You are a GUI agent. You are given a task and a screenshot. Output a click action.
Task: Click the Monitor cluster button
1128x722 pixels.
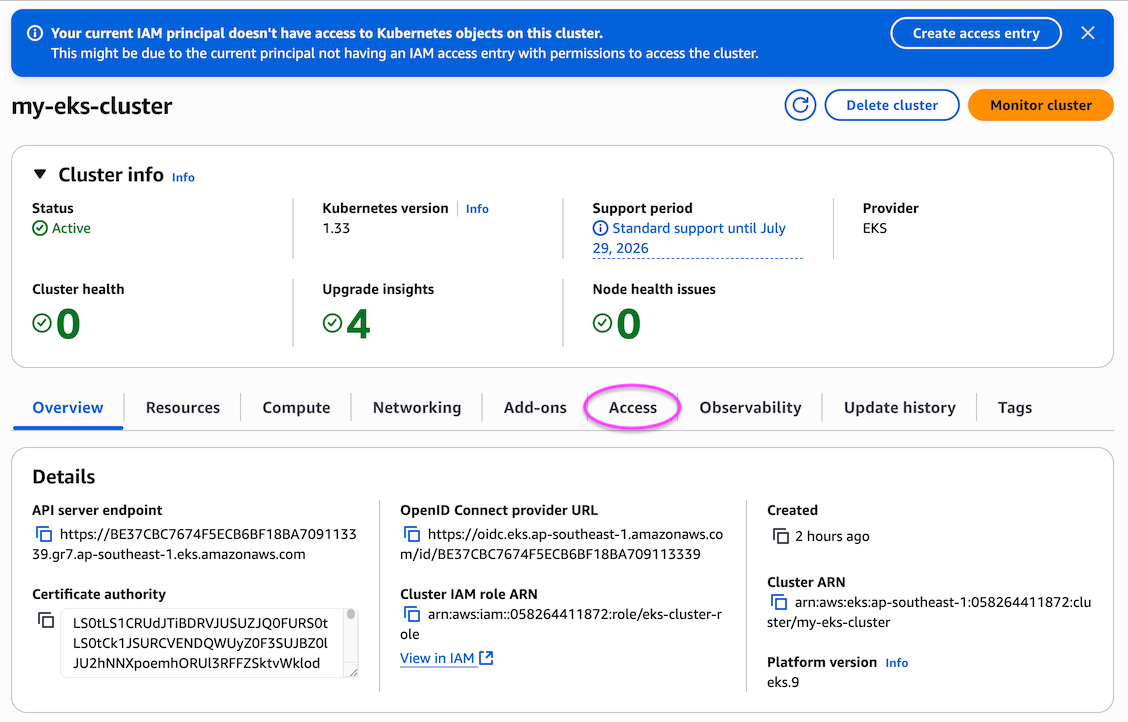[x=1040, y=105]
